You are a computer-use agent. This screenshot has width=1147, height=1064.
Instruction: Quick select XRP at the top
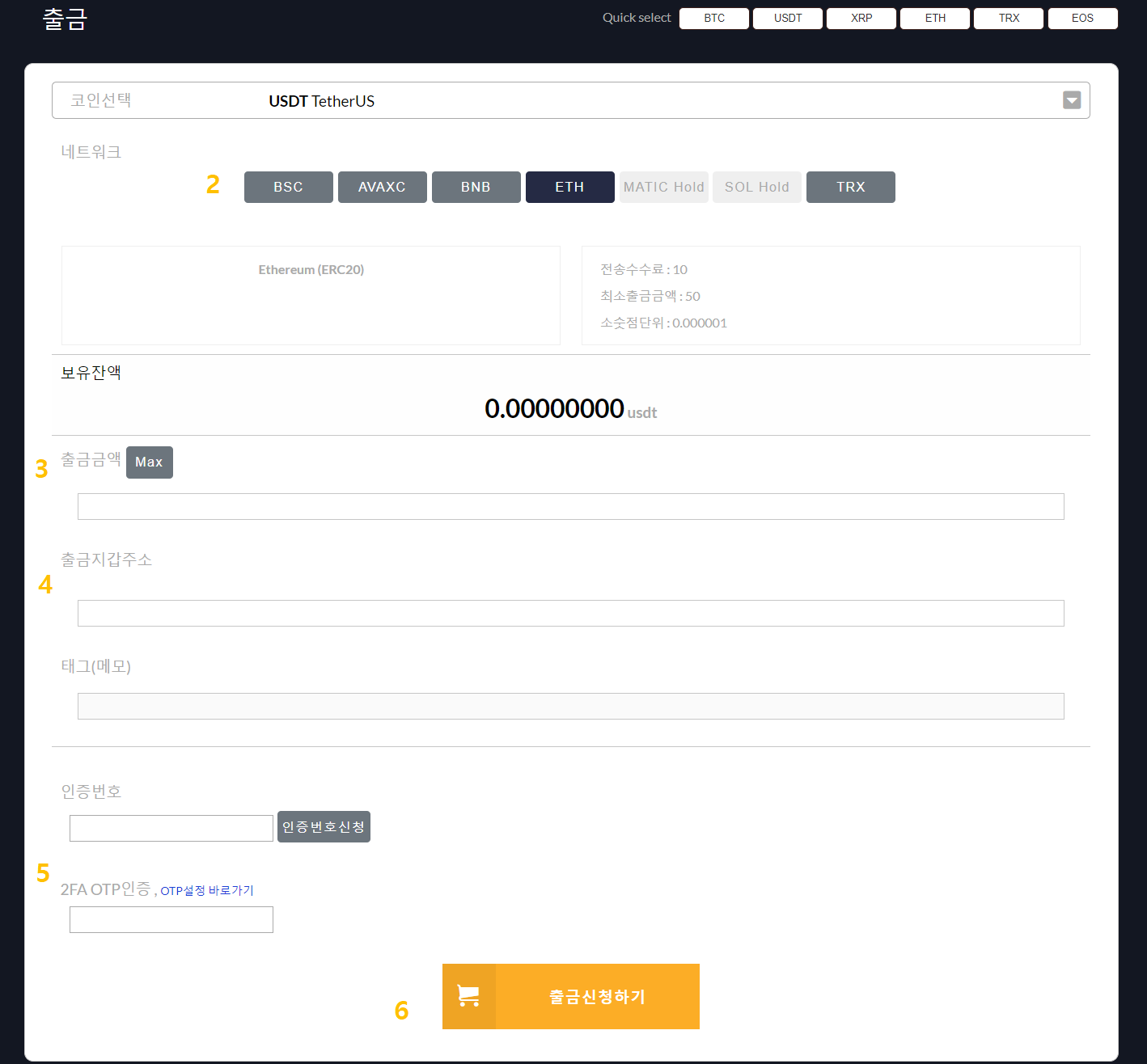pyautogui.click(x=861, y=18)
